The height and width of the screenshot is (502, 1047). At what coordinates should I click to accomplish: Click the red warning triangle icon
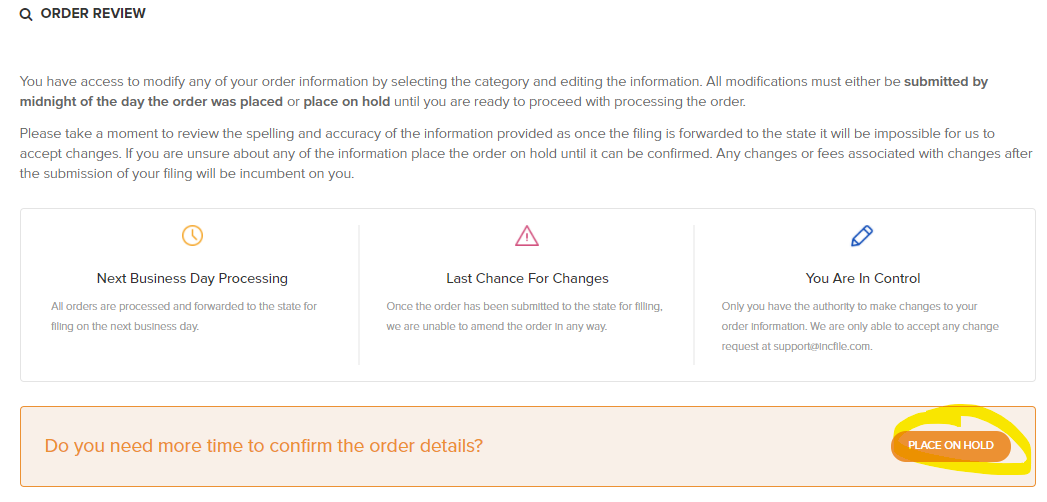point(527,236)
